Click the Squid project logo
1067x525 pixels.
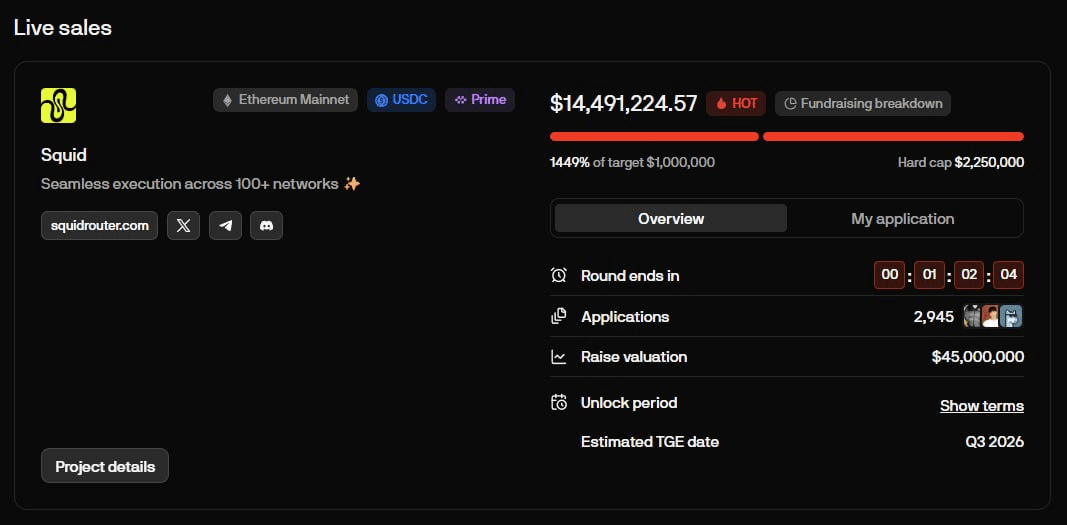pyautogui.click(x=59, y=105)
